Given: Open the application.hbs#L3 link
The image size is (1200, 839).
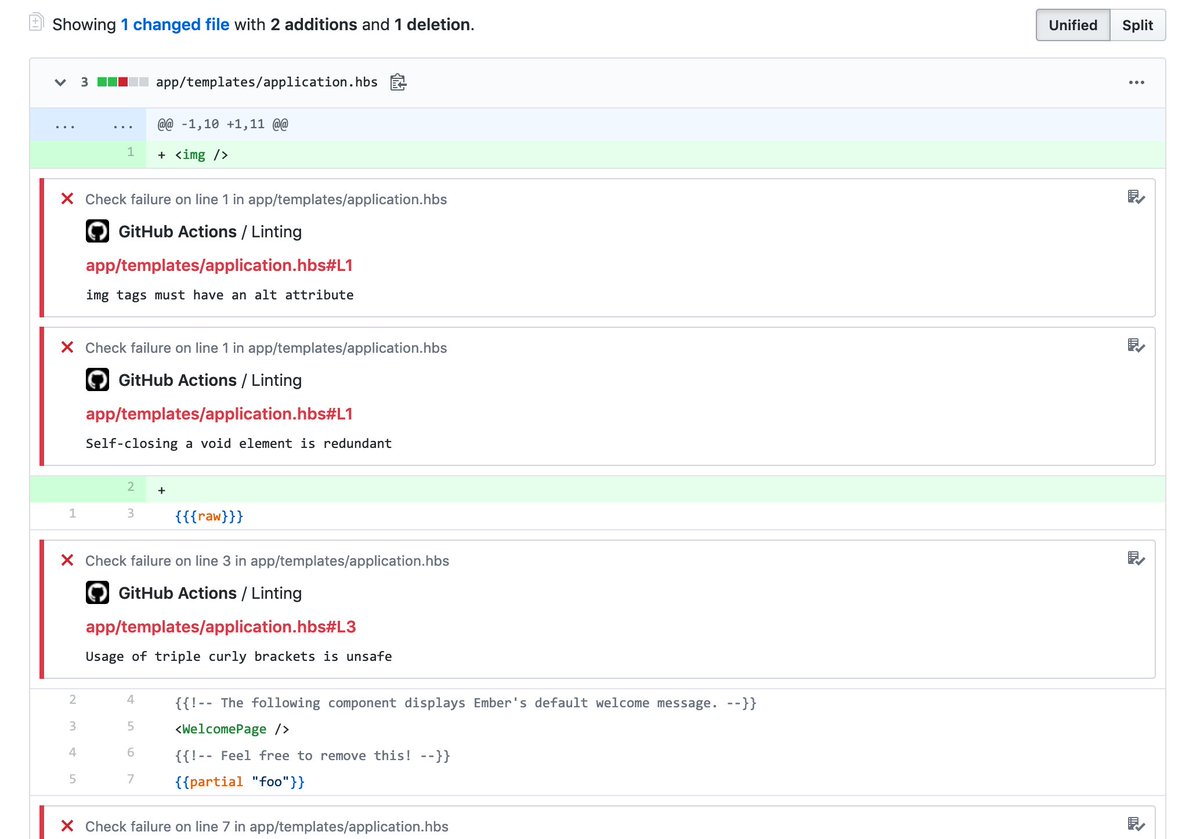Looking at the screenshot, I should click(x=221, y=627).
